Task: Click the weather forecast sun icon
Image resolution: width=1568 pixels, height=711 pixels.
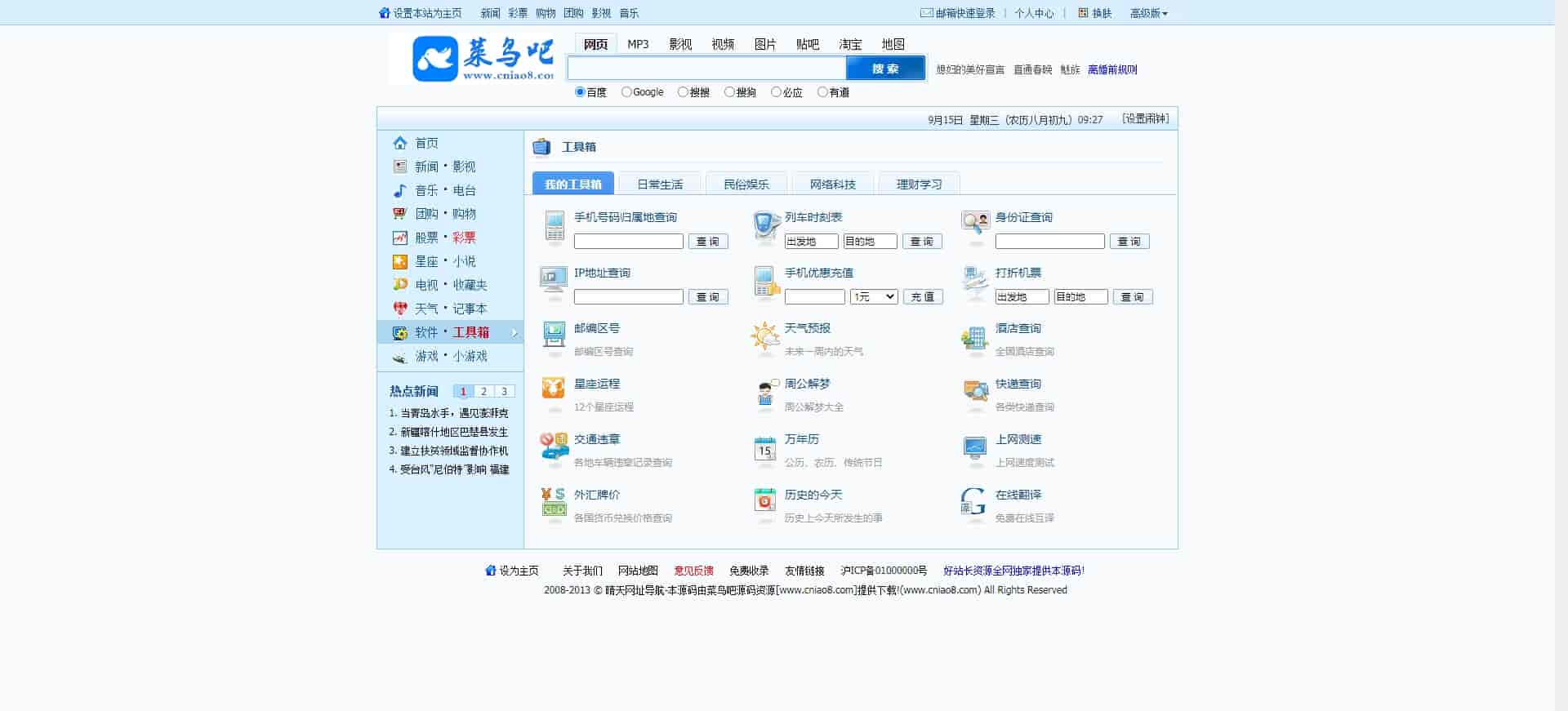Action: (x=765, y=336)
